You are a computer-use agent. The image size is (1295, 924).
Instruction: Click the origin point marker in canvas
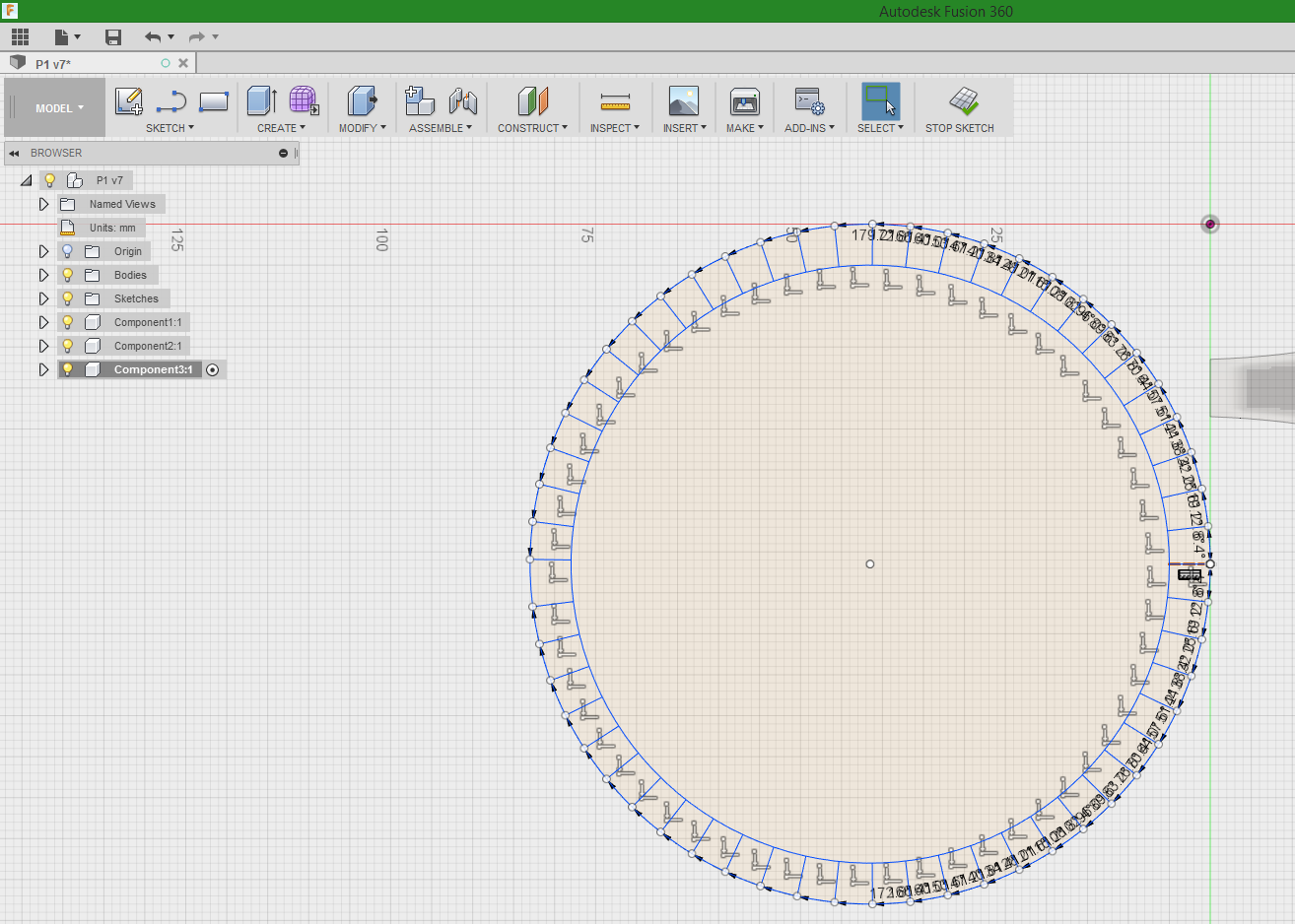1210,225
